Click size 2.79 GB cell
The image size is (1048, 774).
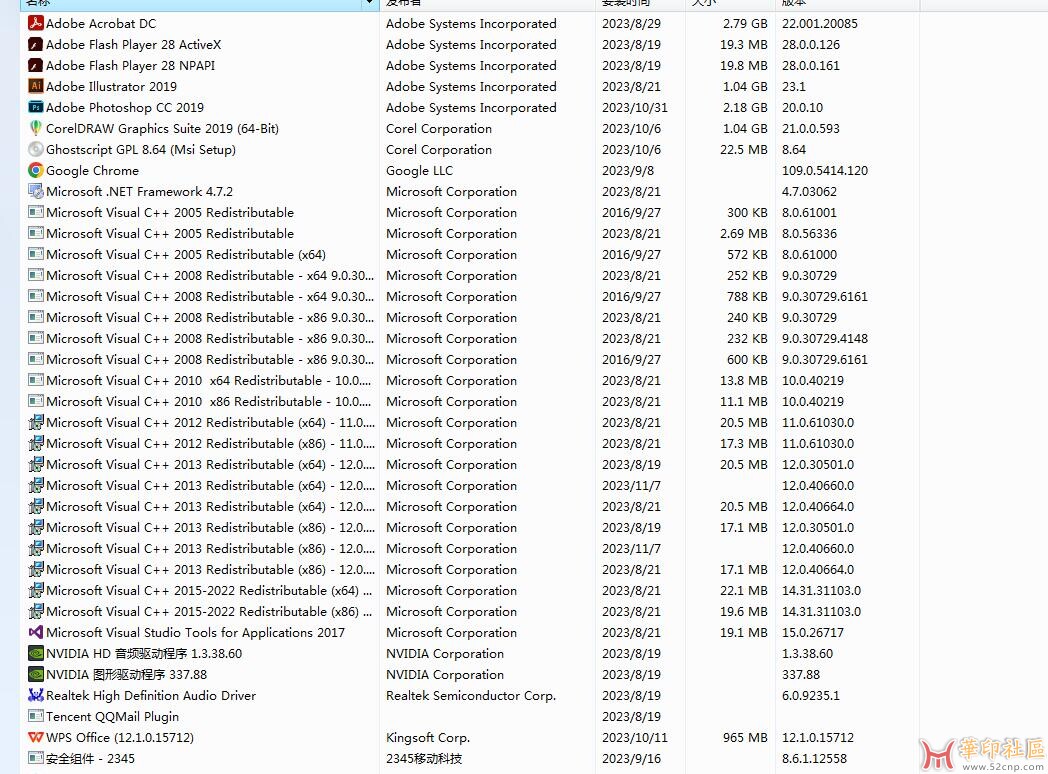pos(745,23)
